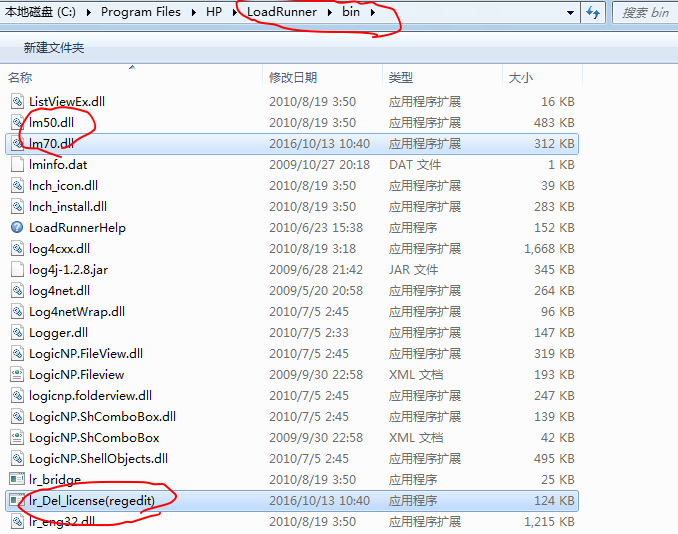Expand the arrow after bin breadcrumb

(372, 13)
